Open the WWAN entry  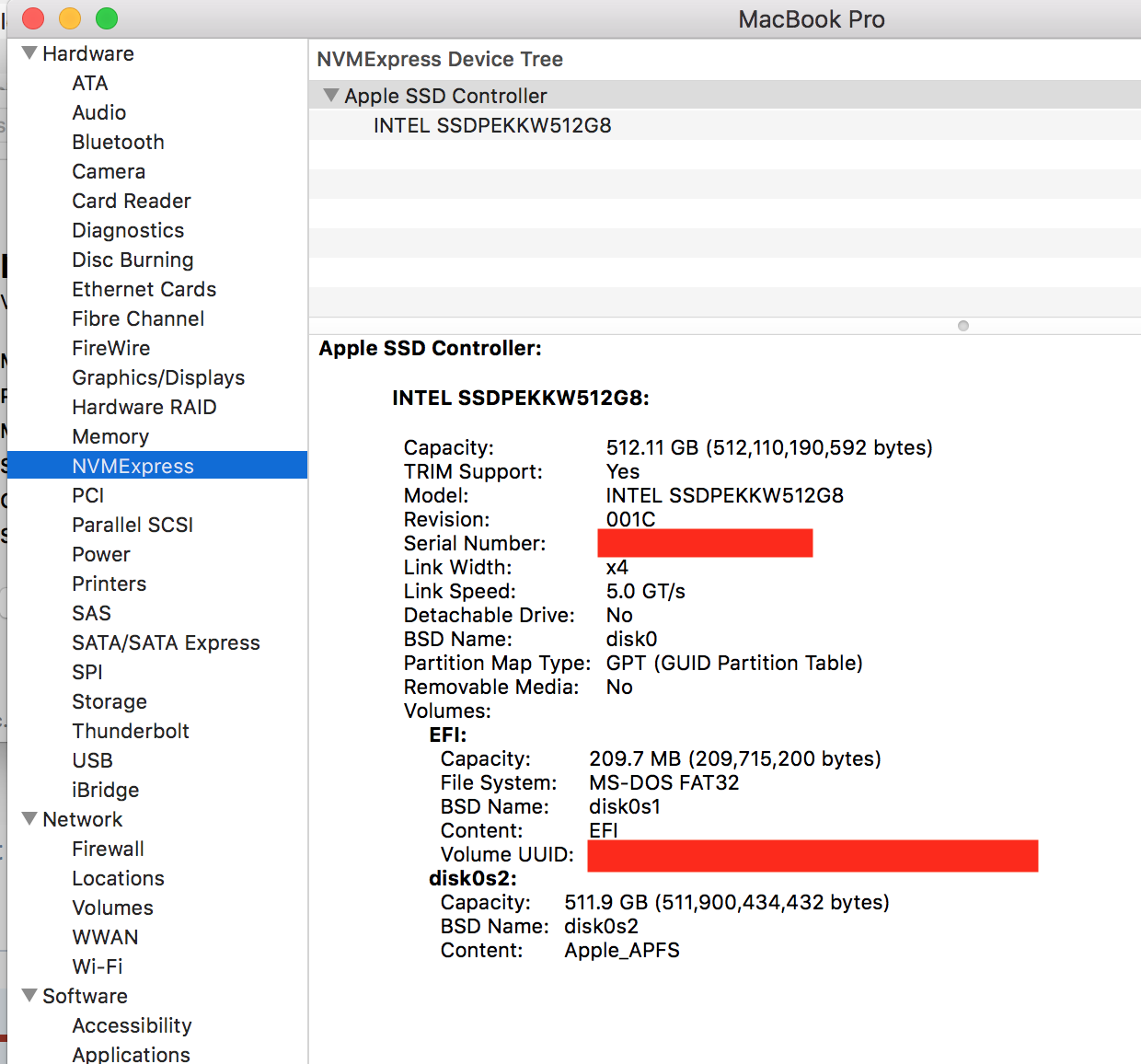[x=106, y=937]
